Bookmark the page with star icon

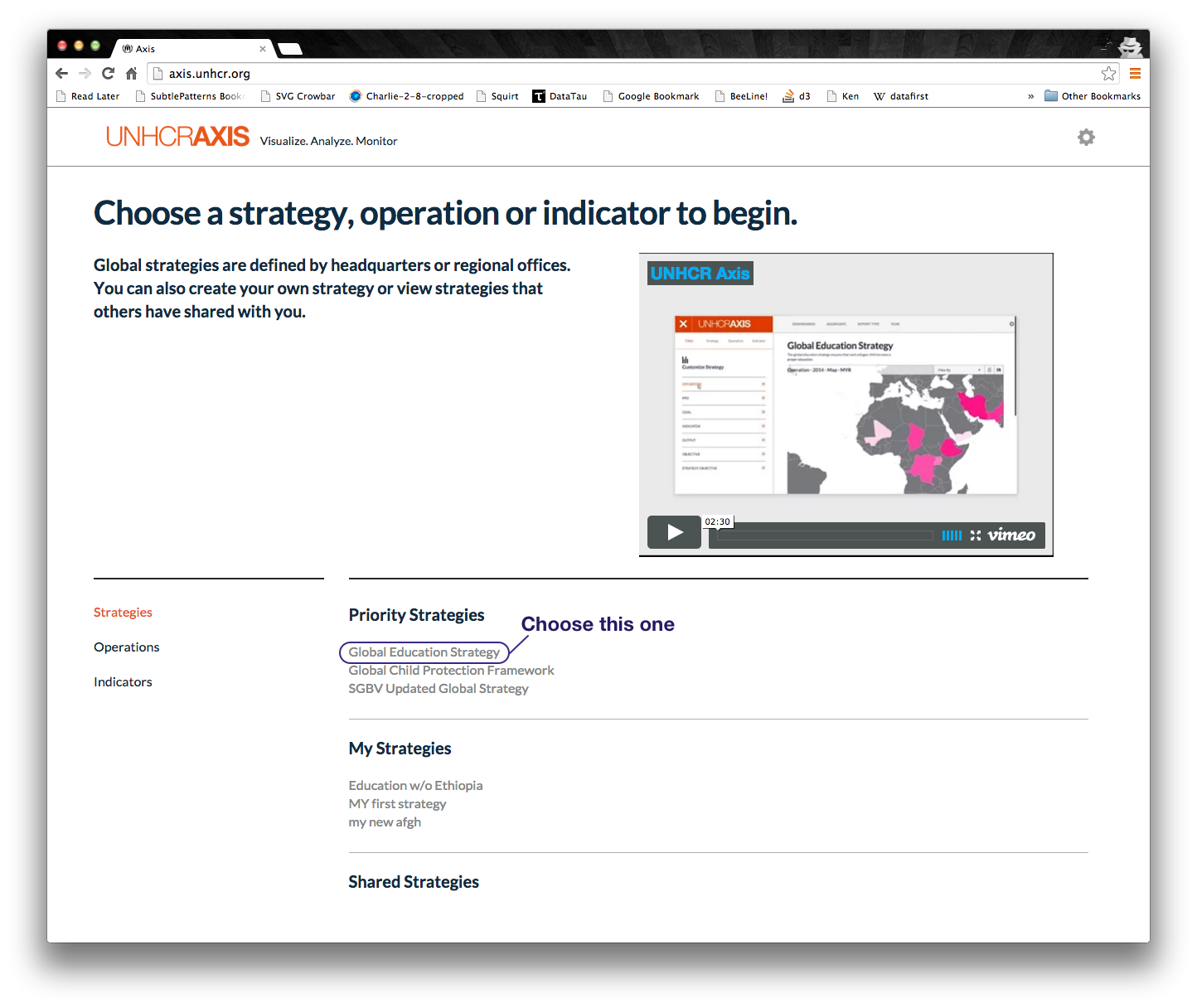pos(1108,73)
